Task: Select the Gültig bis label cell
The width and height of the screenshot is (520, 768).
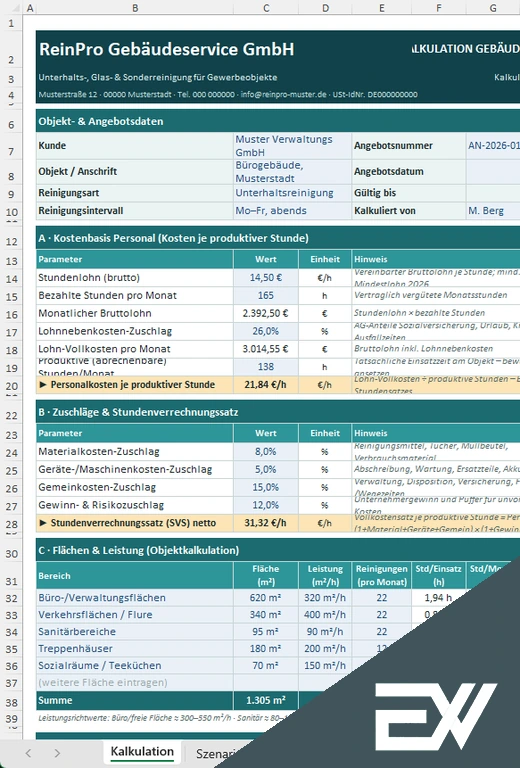Action: [409, 193]
